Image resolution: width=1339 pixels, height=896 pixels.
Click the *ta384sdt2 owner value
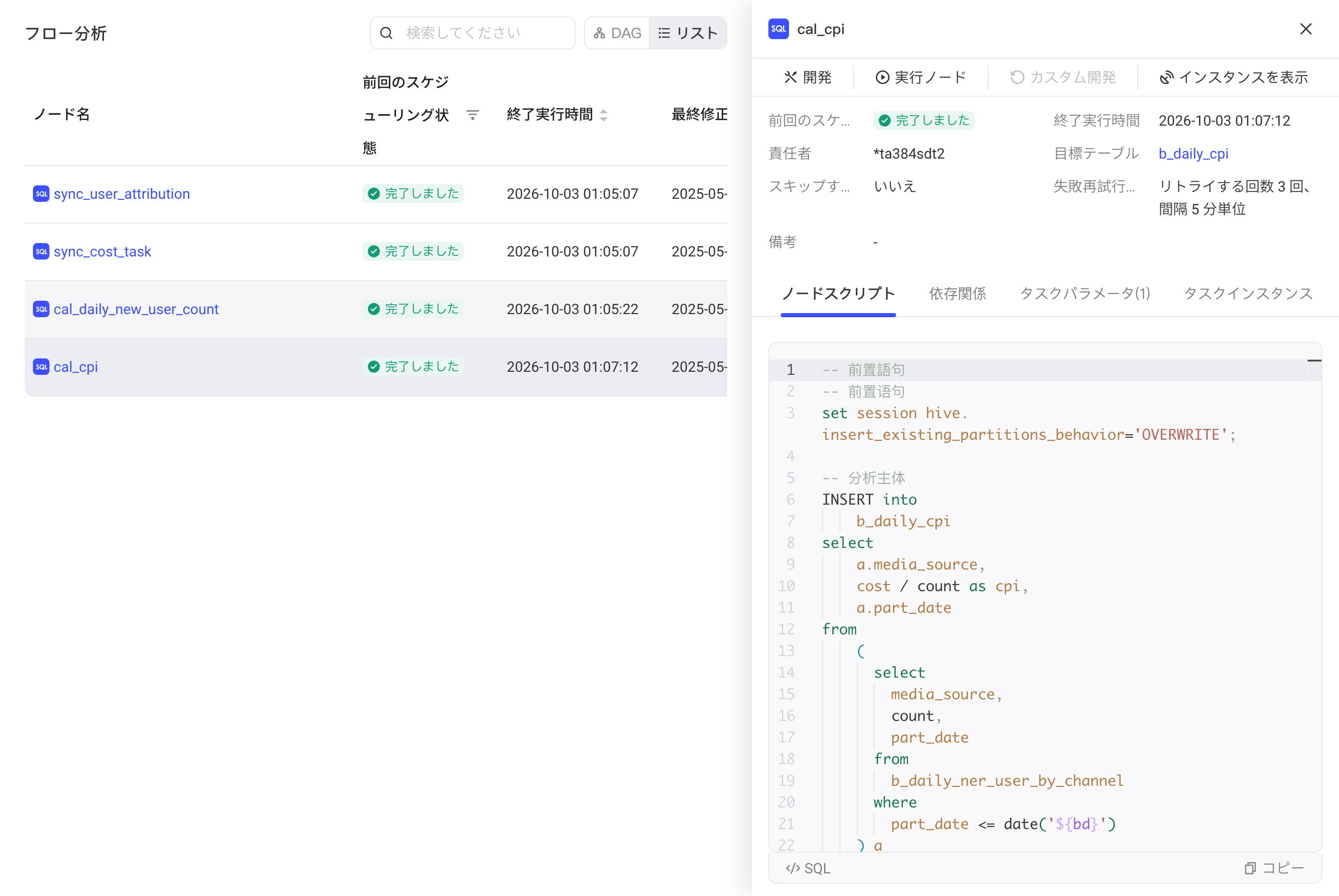[x=908, y=154]
